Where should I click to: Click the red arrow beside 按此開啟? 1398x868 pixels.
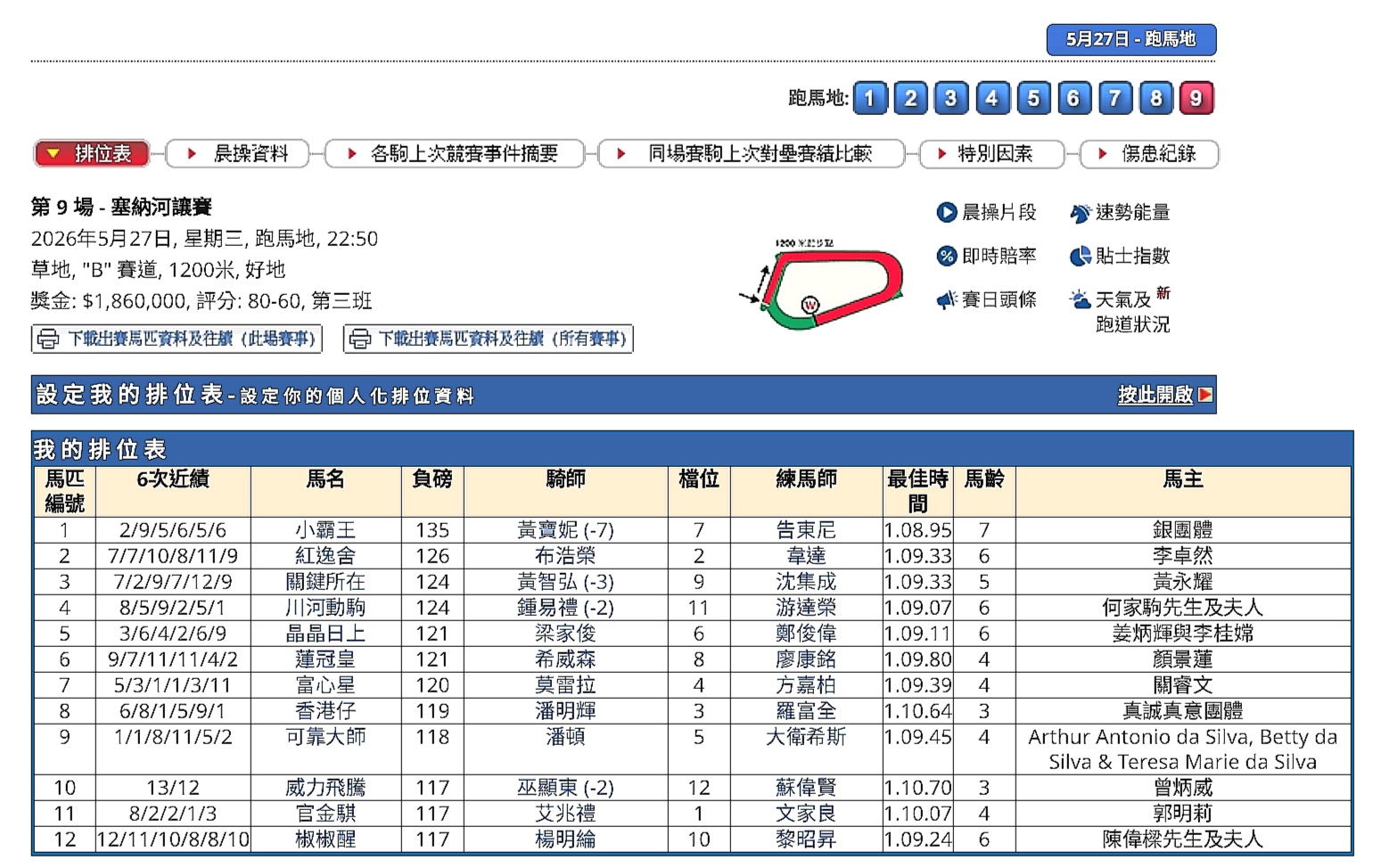[x=1205, y=394]
